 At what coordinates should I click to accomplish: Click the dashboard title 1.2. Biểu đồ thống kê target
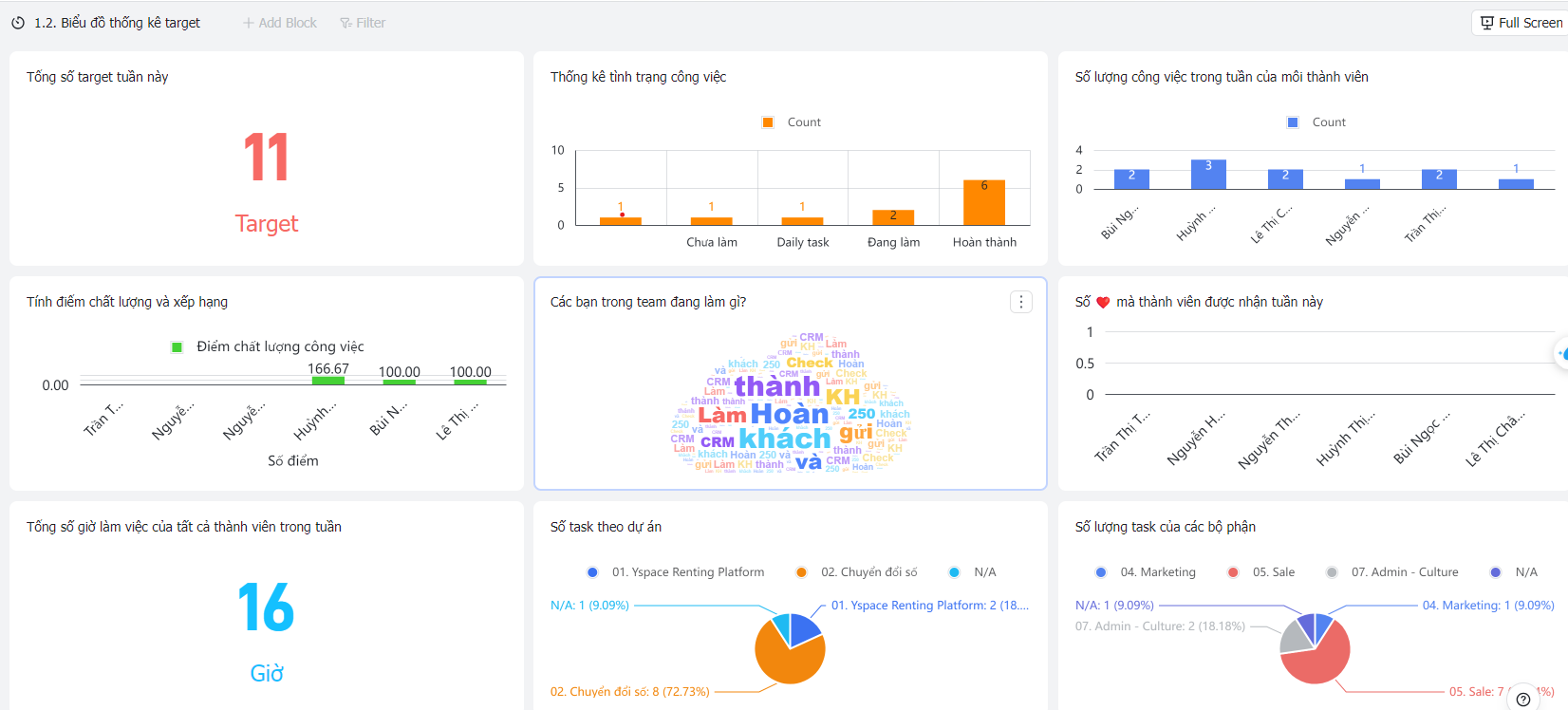coord(118,23)
